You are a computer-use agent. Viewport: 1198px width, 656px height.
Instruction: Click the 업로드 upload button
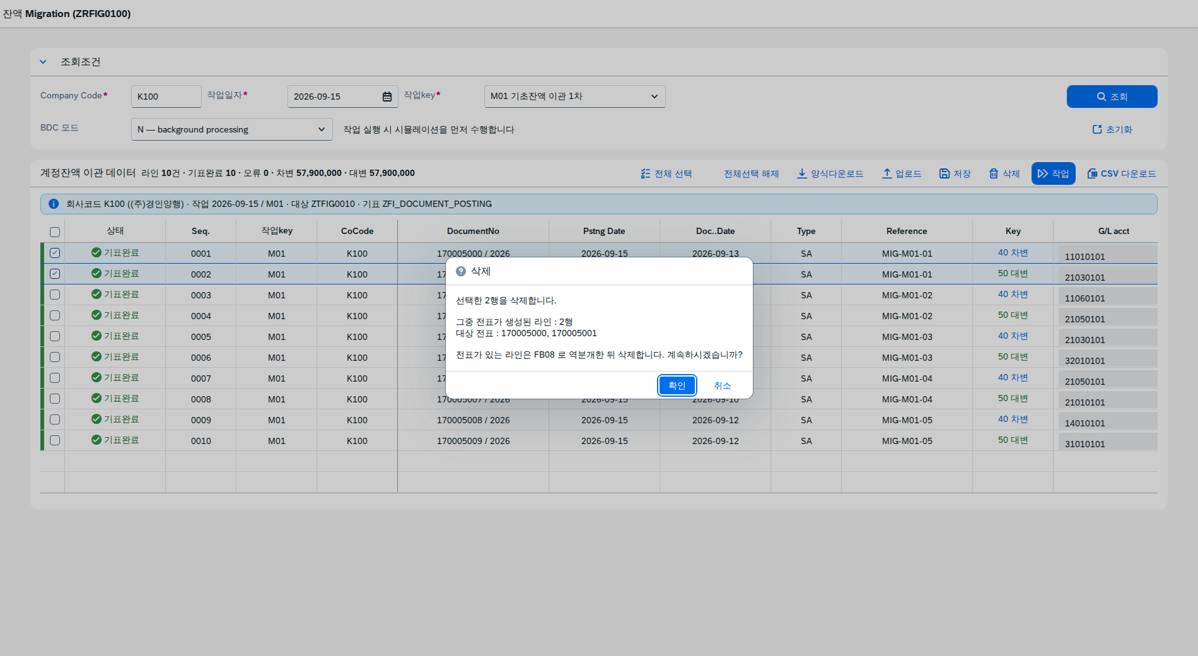coord(902,173)
